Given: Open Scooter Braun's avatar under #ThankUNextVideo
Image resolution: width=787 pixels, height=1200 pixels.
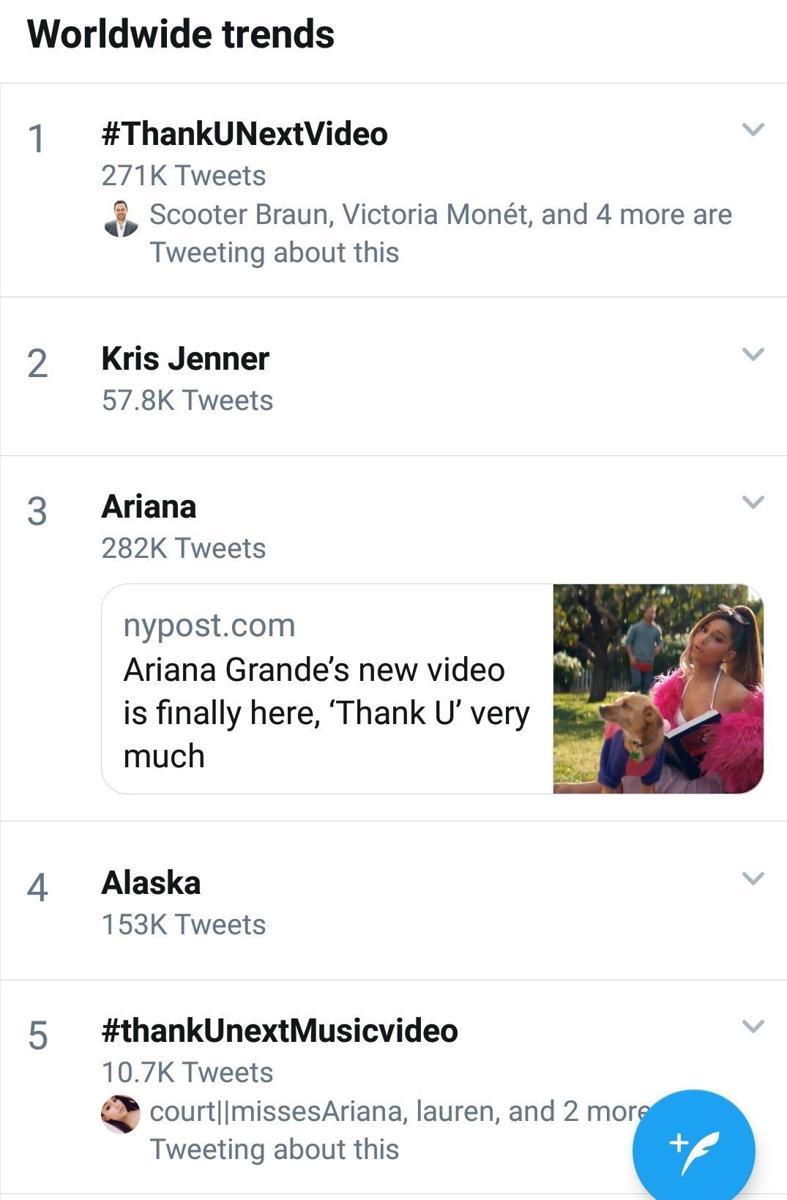Looking at the screenshot, I should tap(121, 218).
